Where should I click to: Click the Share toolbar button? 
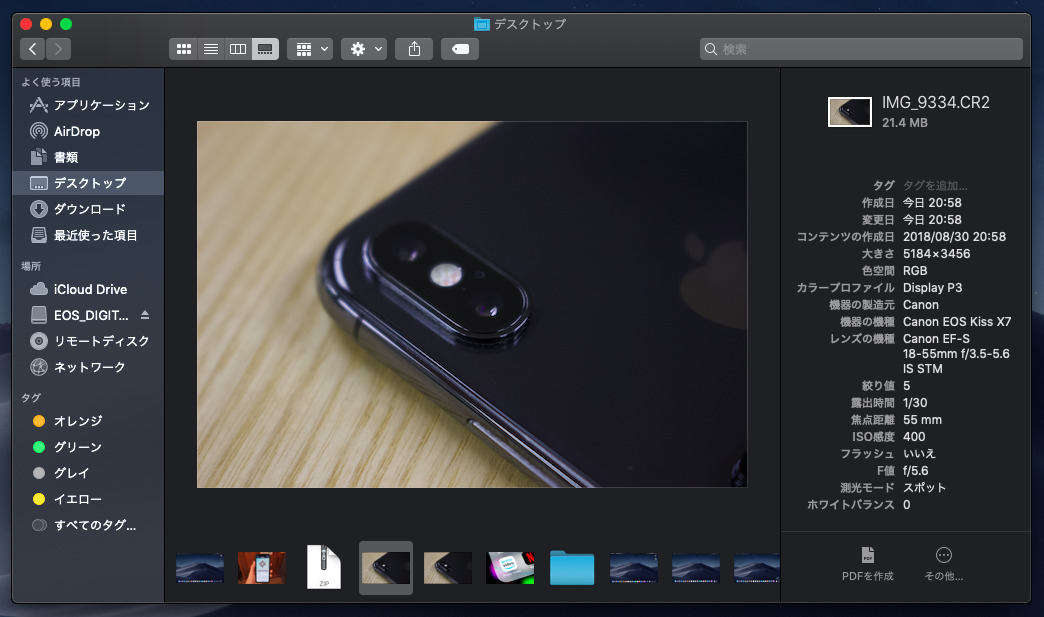click(x=414, y=49)
